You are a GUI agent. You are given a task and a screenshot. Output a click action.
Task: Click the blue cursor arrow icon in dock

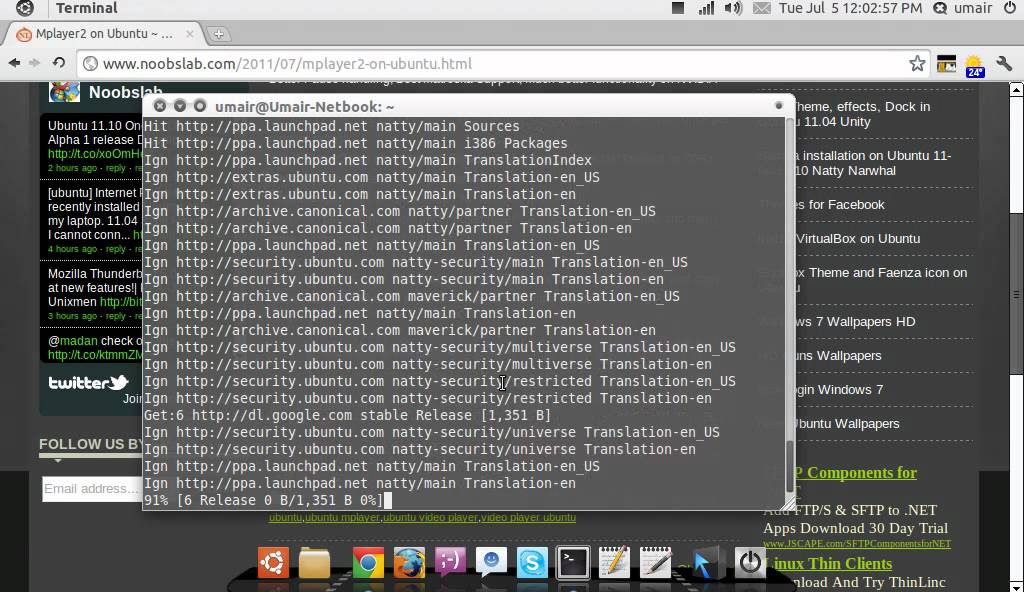(x=705, y=563)
